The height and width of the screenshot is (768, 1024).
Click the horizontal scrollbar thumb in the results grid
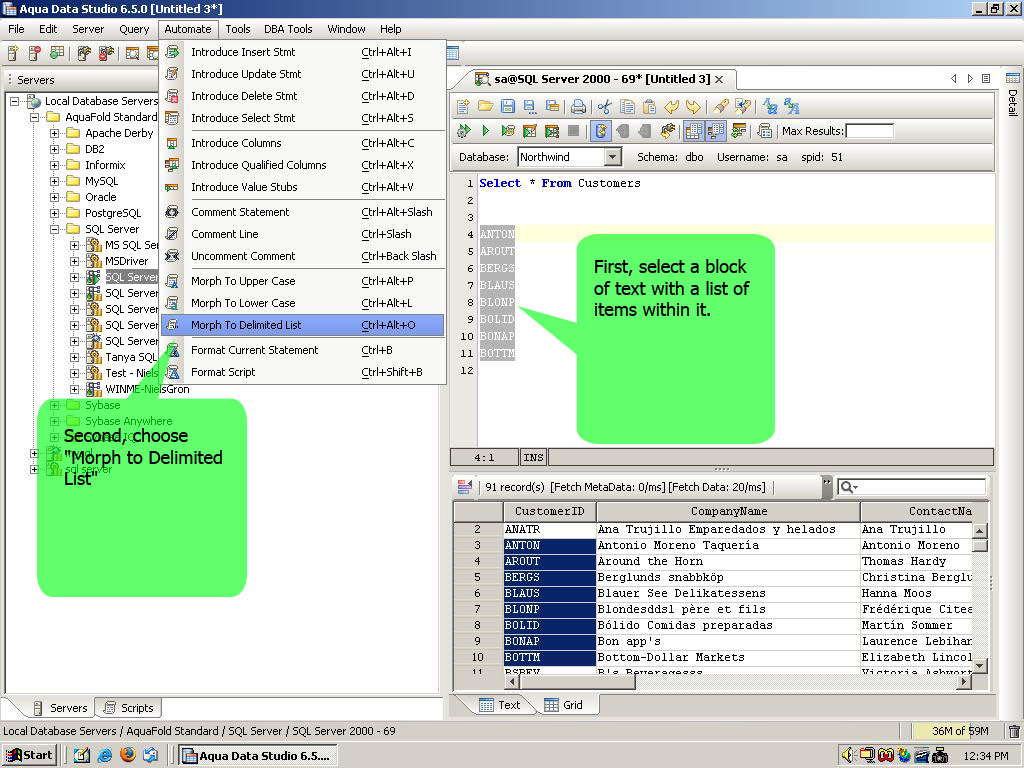(577, 681)
